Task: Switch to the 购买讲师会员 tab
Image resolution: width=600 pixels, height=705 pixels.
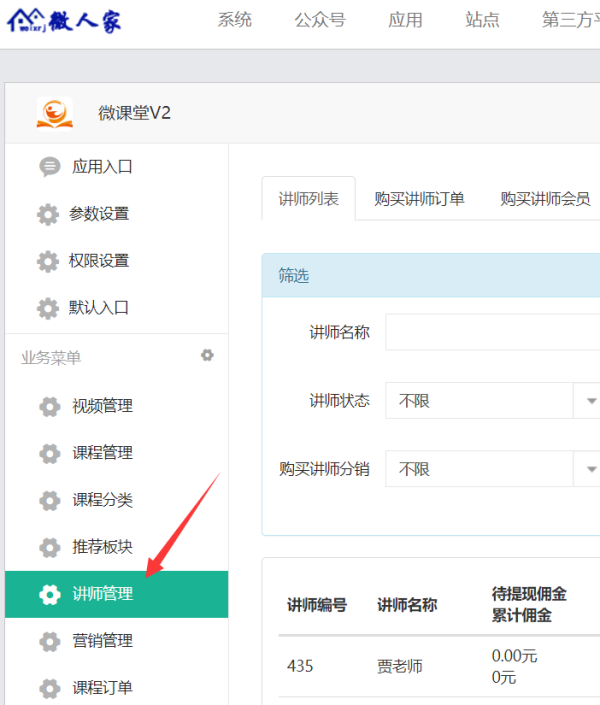Action: (x=546, y=199)
